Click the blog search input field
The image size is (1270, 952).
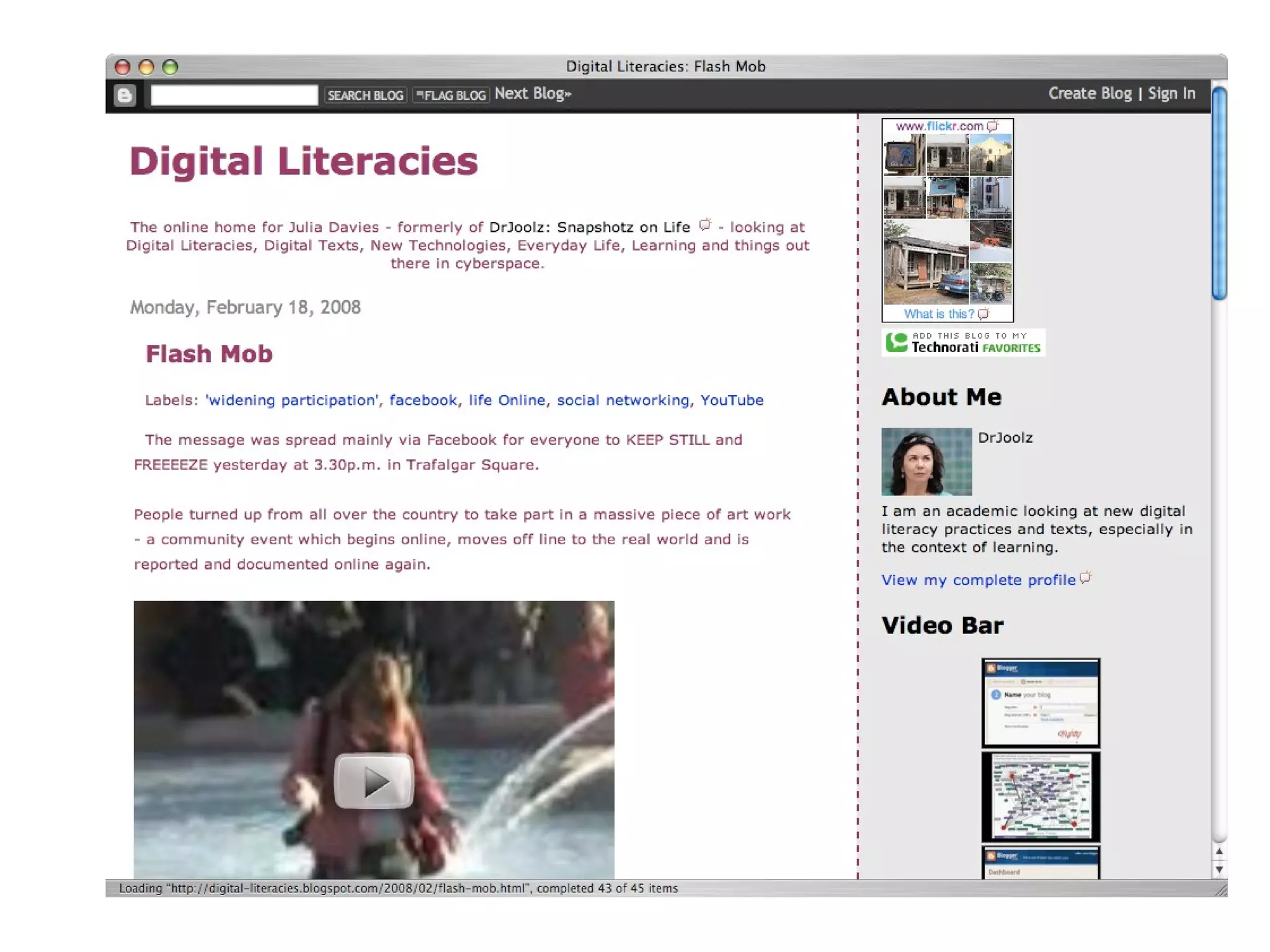234,95
